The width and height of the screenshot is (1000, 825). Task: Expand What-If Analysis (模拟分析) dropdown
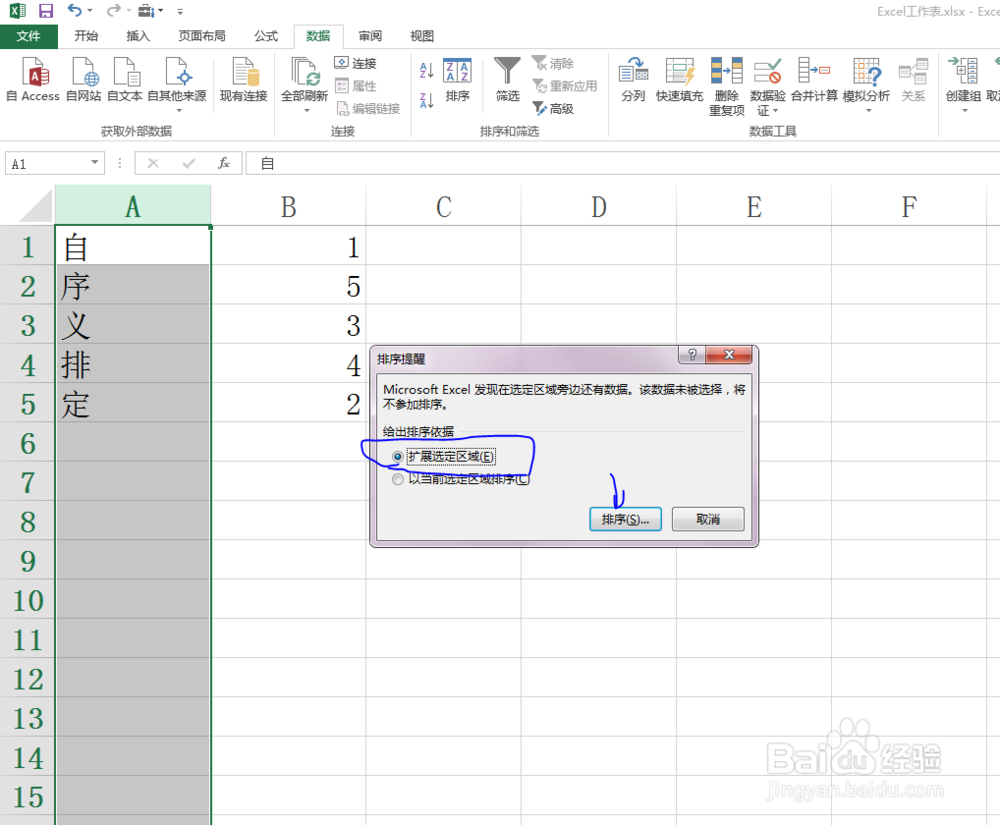pyautogui.click(x=868, y=111)
